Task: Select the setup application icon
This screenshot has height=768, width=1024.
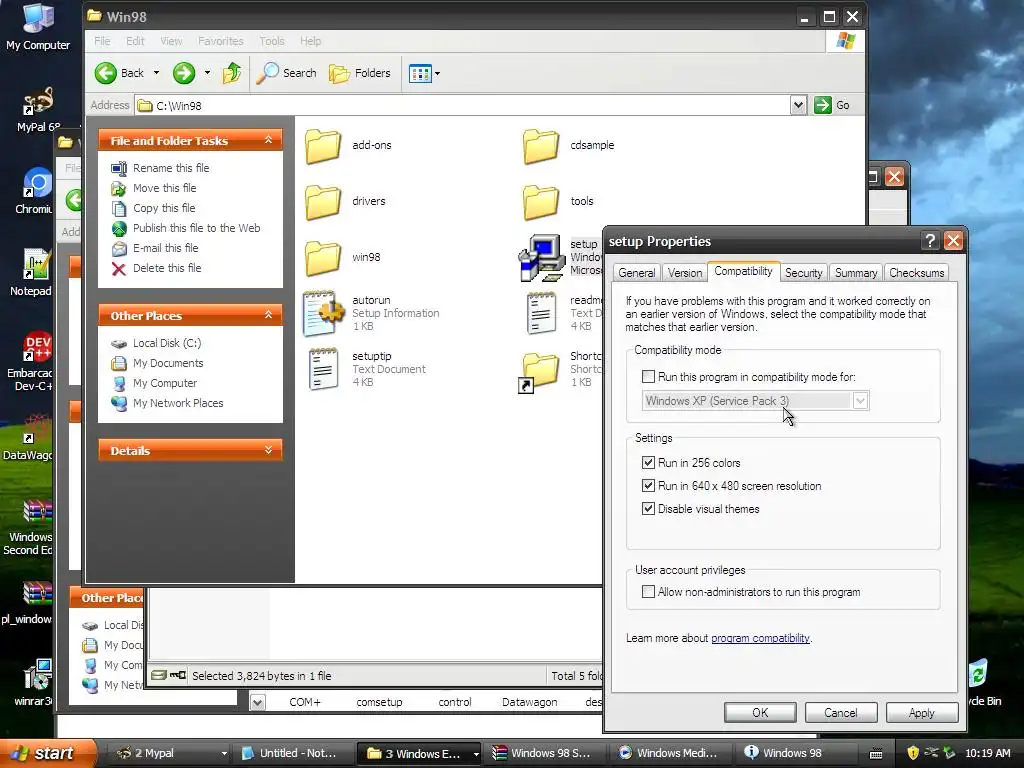Action: [x=541, y=258]
